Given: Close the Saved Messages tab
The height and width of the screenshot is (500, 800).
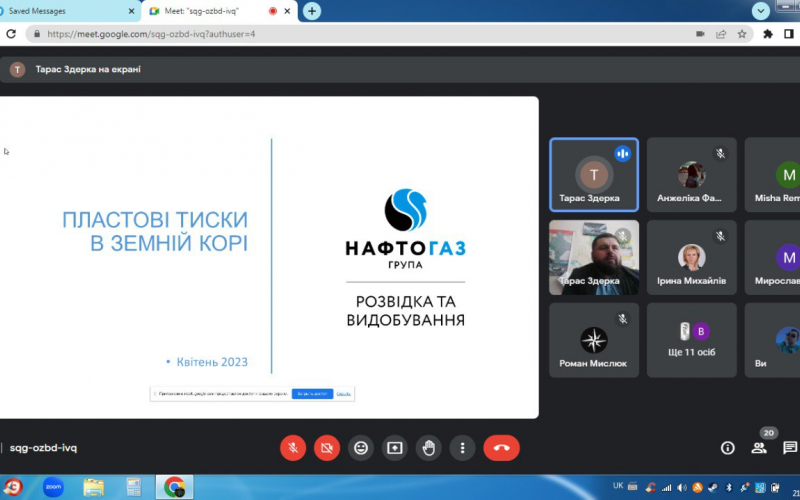Looking at the screenshot, I should (131, 11).
